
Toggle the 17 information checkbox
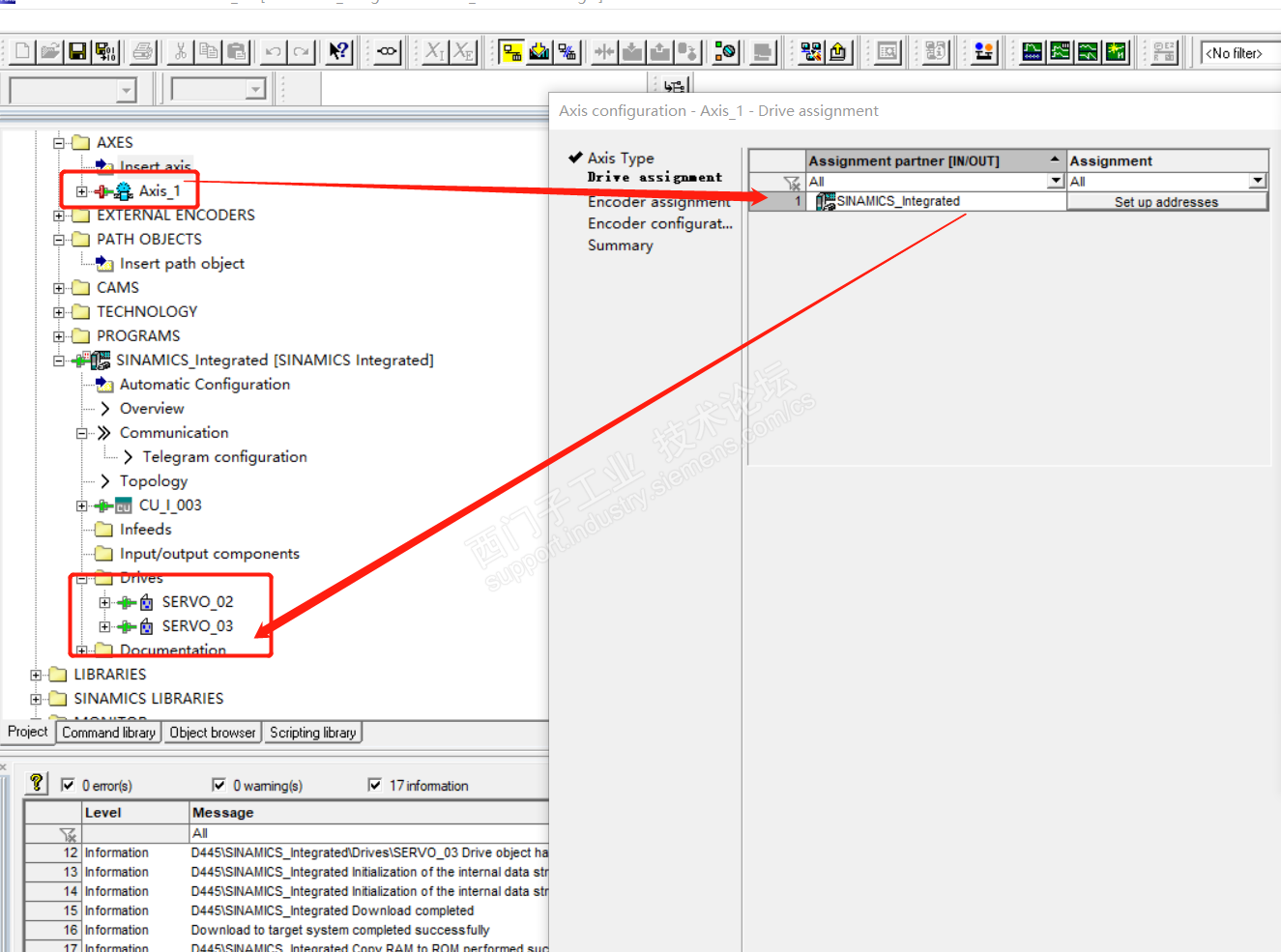pyautogui.click(x=375, y=785)
